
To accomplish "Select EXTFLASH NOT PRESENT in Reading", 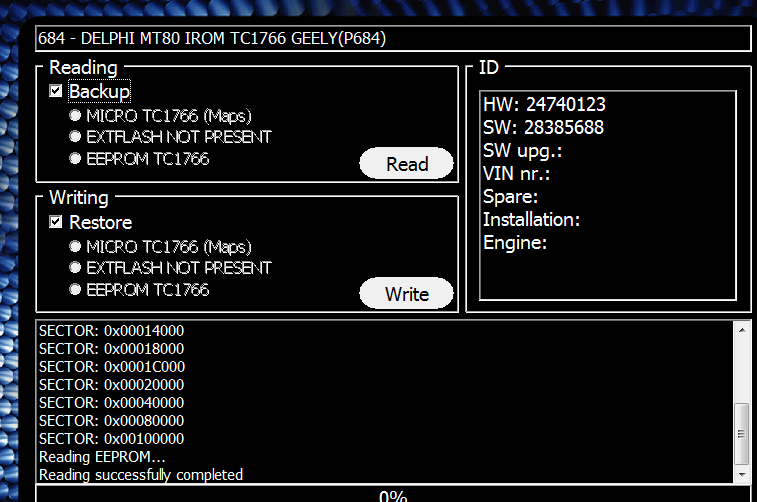I will (x=75, y=137).
